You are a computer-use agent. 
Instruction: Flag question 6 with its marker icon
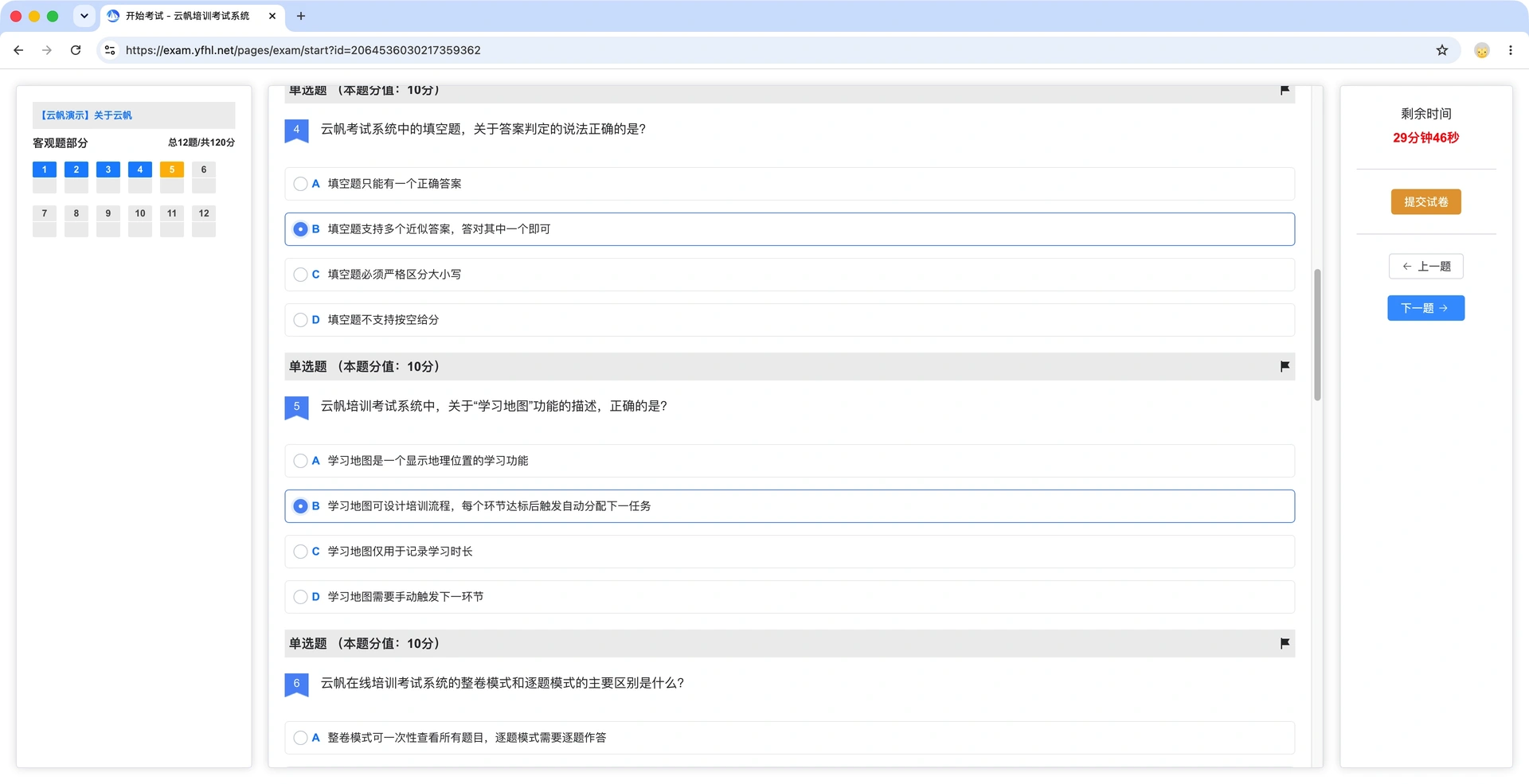(x=1285, y=643)
